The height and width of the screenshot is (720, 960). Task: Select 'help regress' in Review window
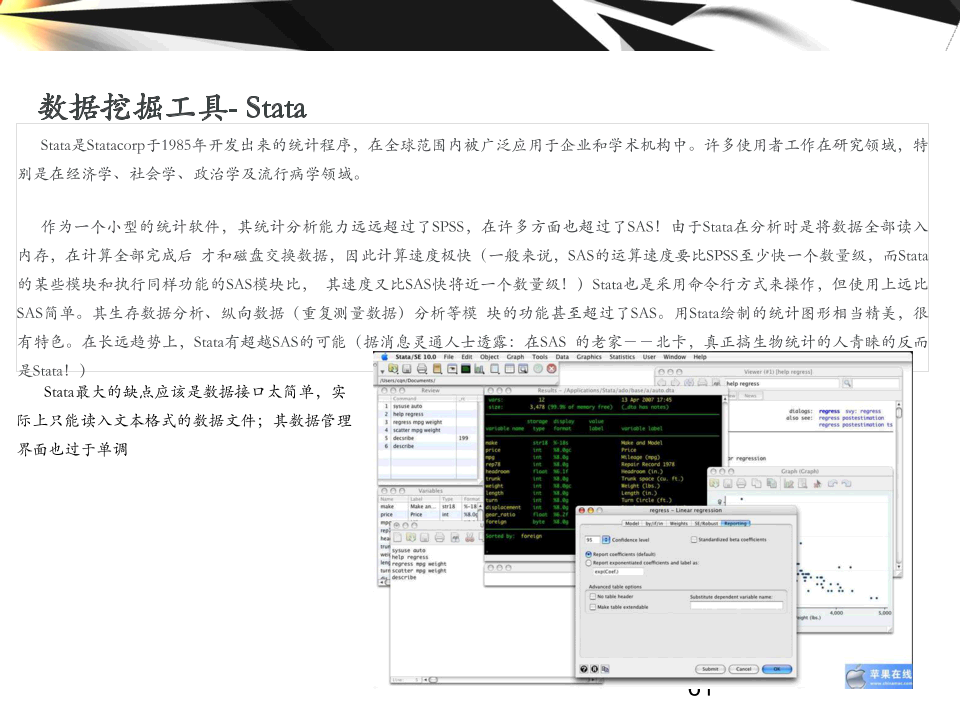(x=429, y=414)
